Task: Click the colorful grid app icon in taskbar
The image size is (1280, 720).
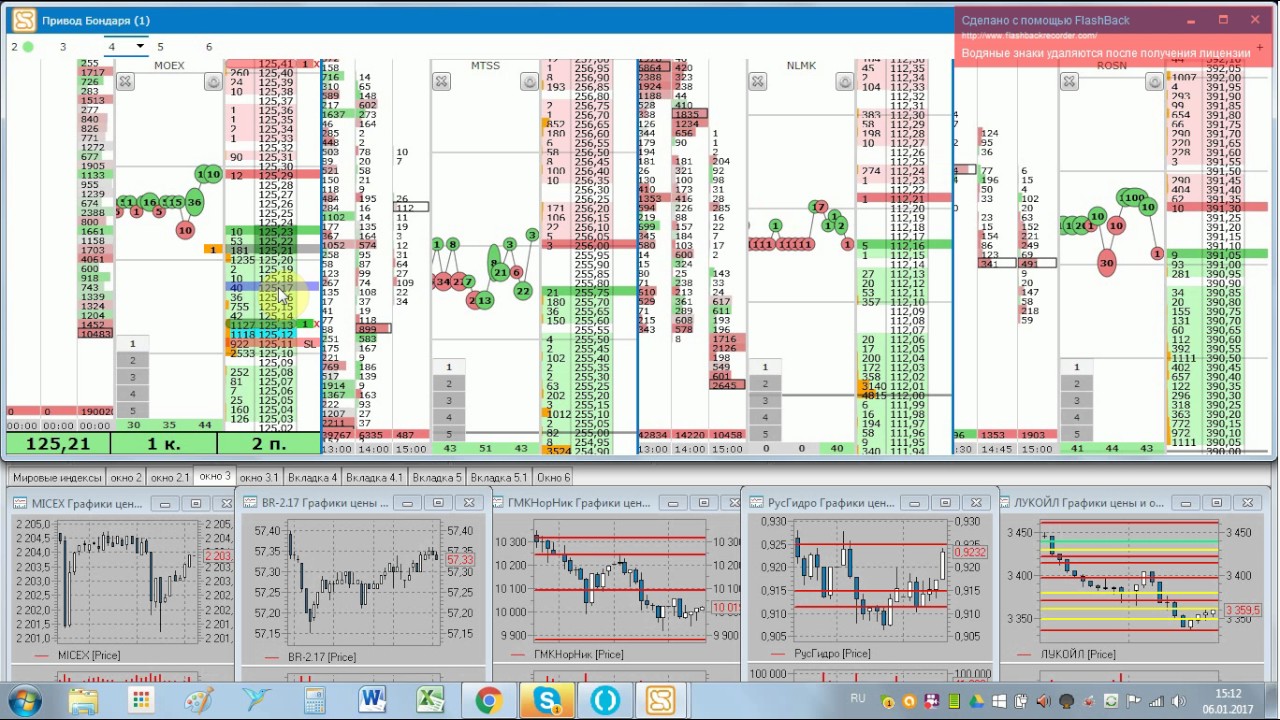Action: click(141, 700)
